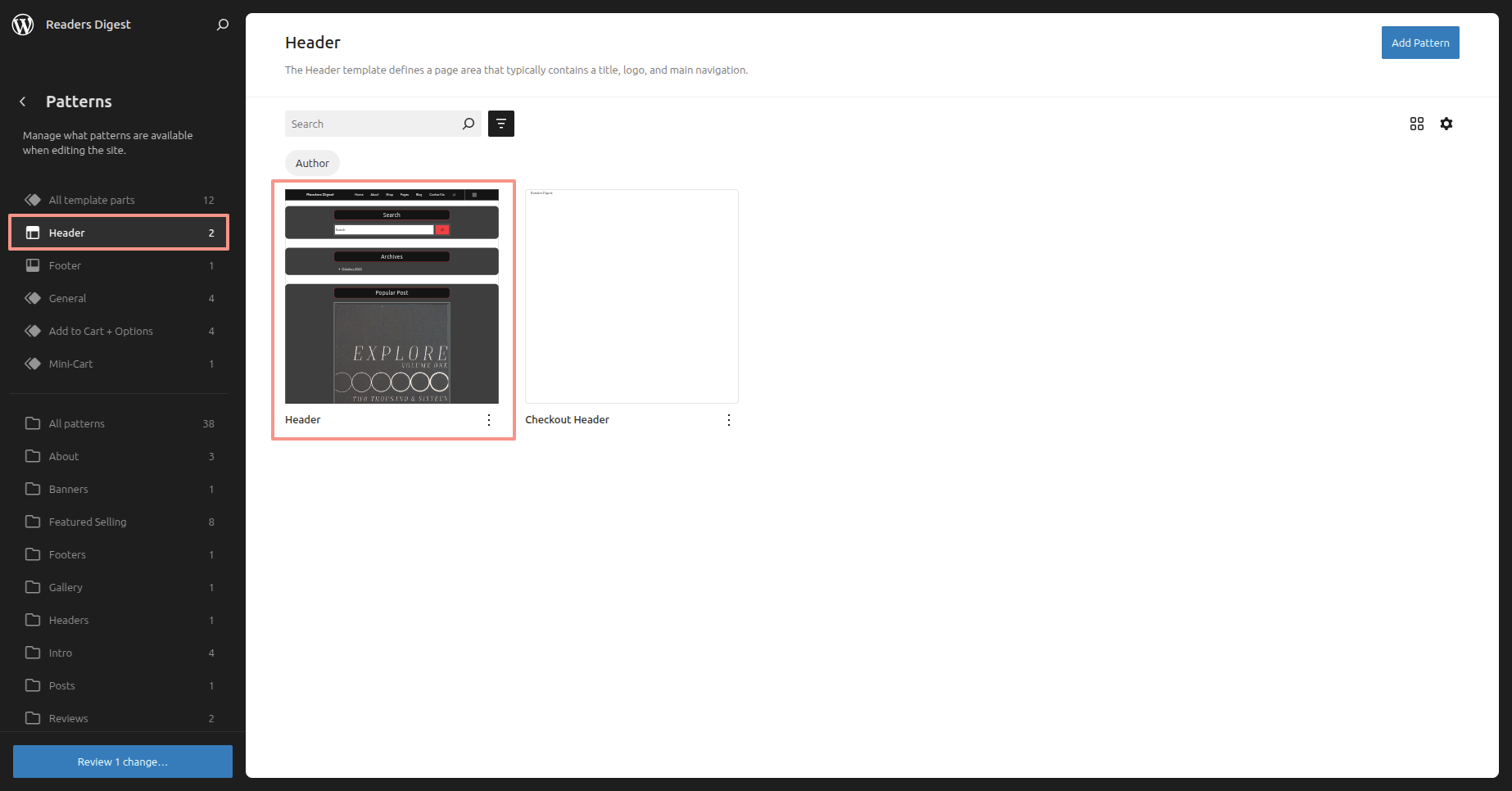The height and width of the screenshot is (791, 1512).
Task: Switch layout with the grid view icon
Action: (x=1416, y=124)
